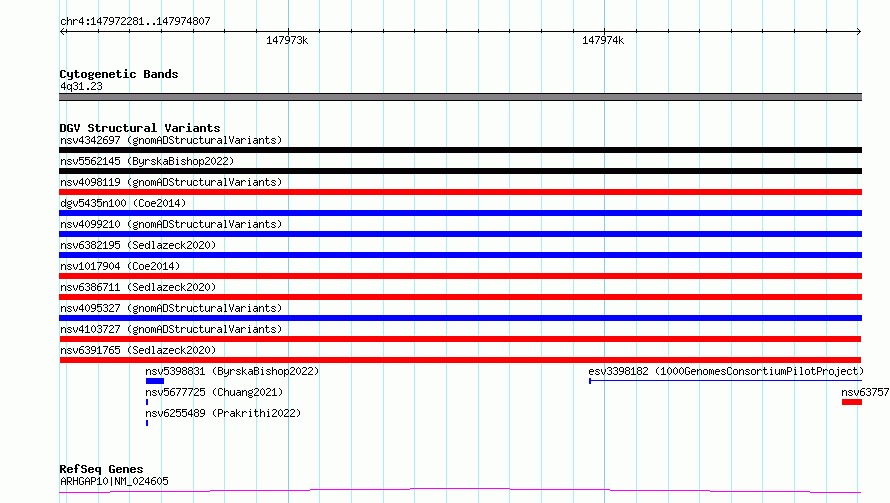This screenshot has width=890, height=503.
Task: Click black bar under nsv5562145
Action: coord(460,171)
